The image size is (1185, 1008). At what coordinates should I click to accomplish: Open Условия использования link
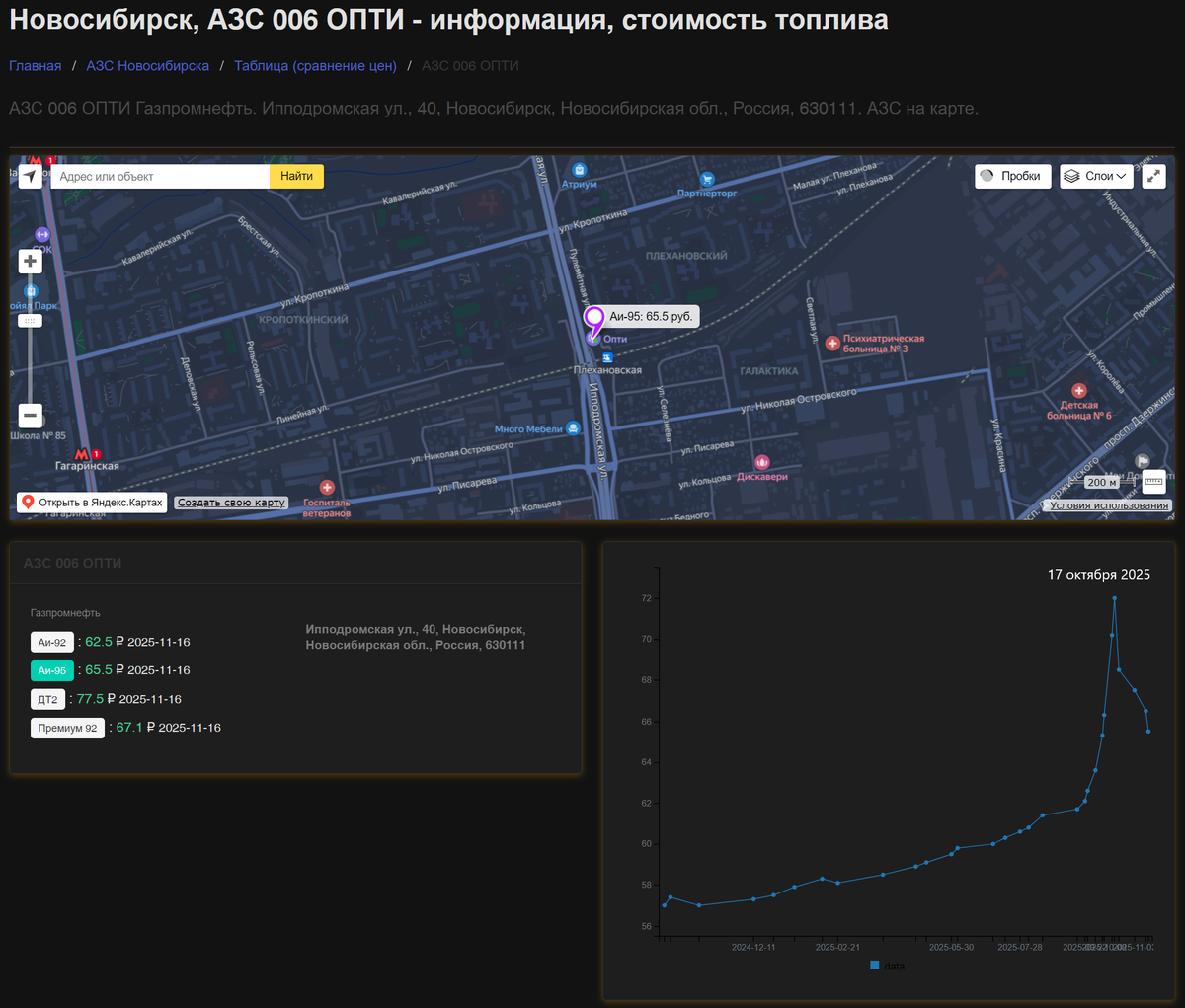point(1109,505)
